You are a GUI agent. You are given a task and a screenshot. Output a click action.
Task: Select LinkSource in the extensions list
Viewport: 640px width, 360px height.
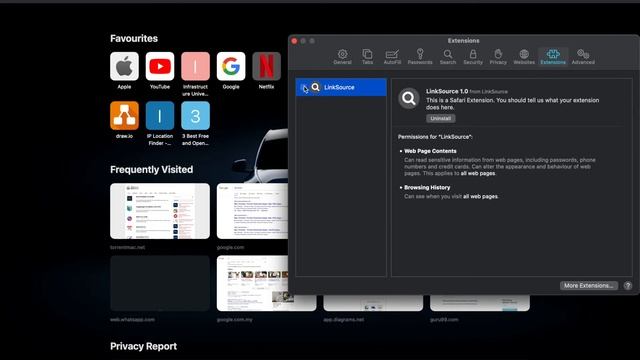pos(341,87)
